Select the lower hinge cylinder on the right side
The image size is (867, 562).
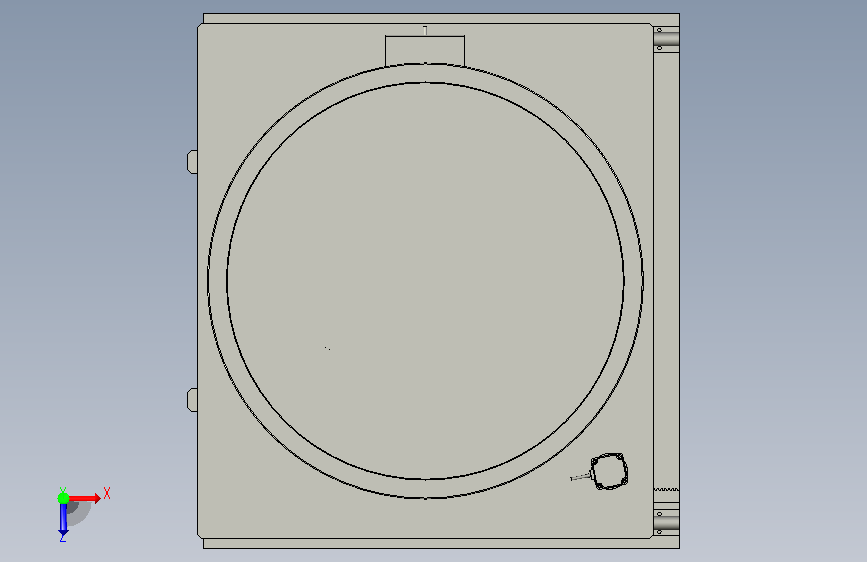click(x=666, y=523)
